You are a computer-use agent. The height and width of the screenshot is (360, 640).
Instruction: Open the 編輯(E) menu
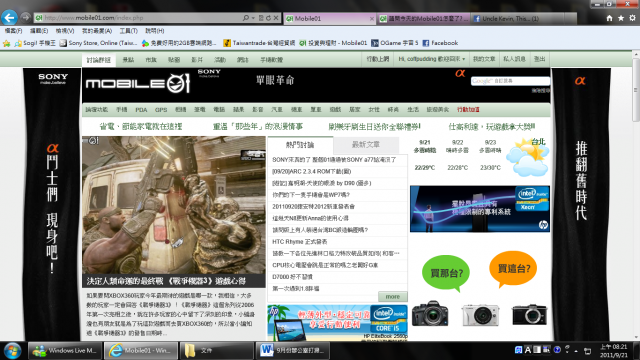(39, 31)
